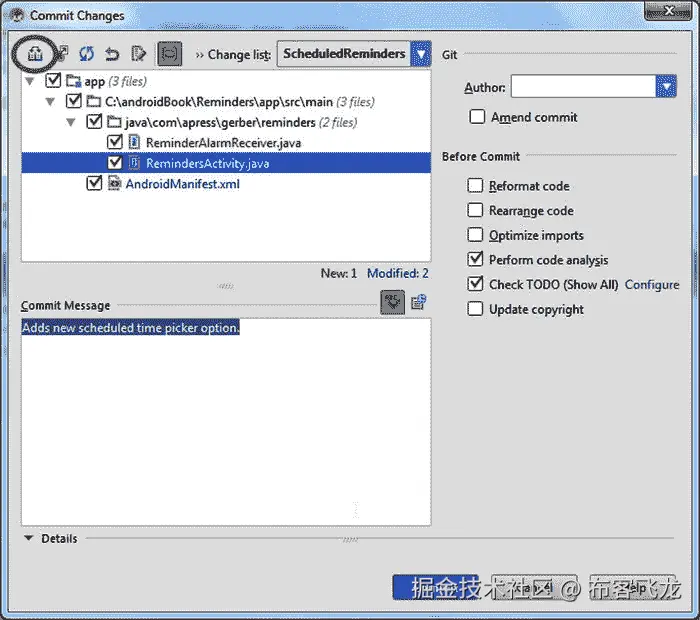Uncheck the app module checkbox
This screenshot has height=620, width=700.
coord(53,80)
